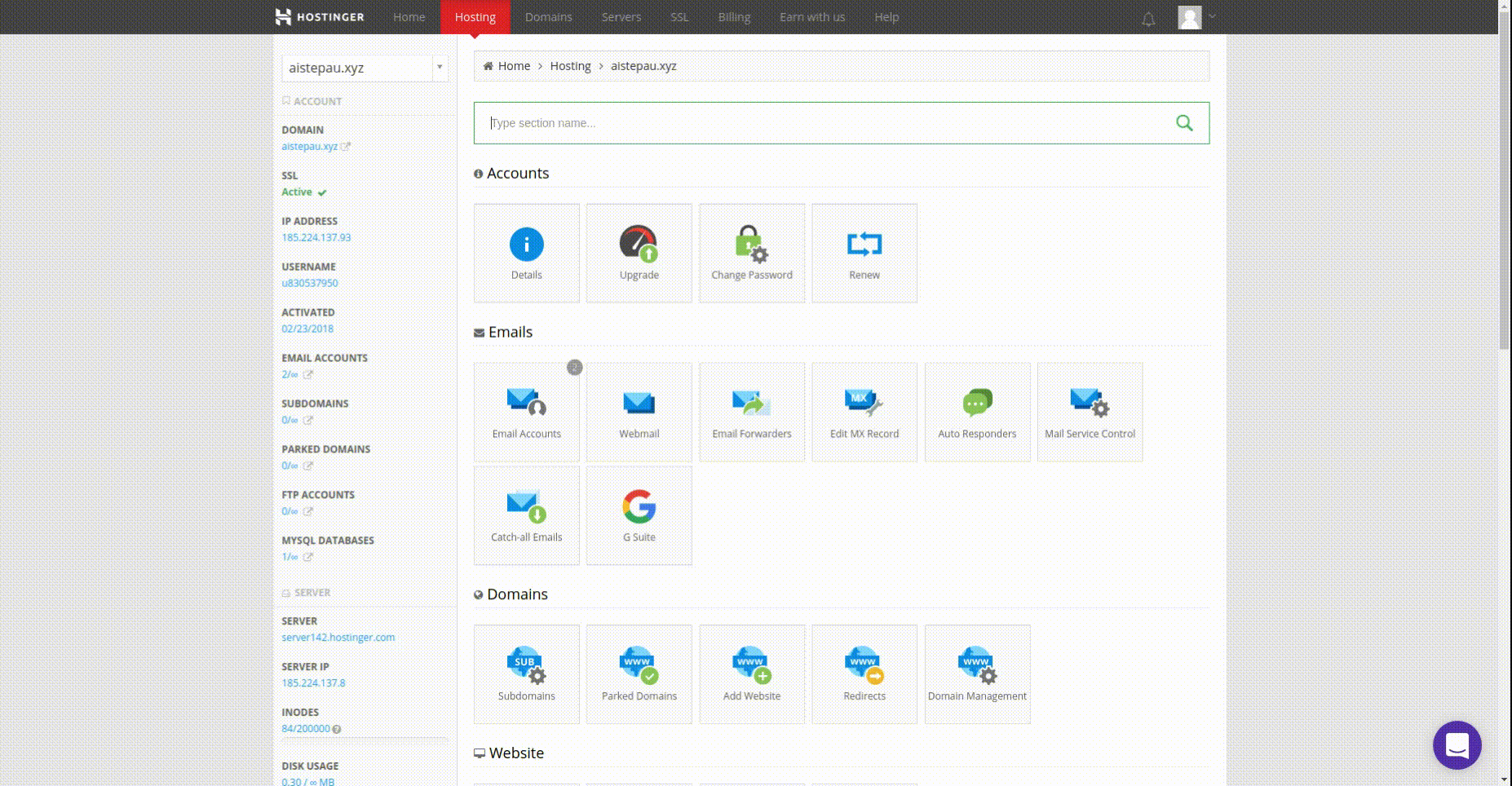This screenshot has height=786, width=1512.
Task: Open the Servers menu item
Action: pyautogui.click(x=621, y=16)
